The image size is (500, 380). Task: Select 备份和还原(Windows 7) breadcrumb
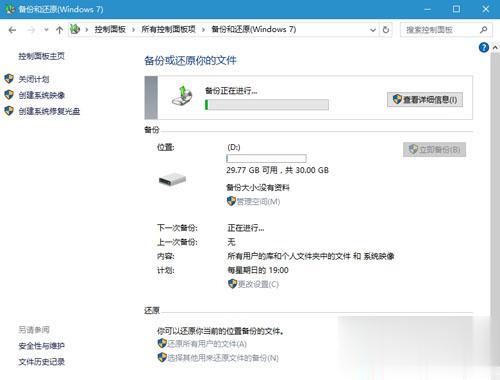[254, 29]
